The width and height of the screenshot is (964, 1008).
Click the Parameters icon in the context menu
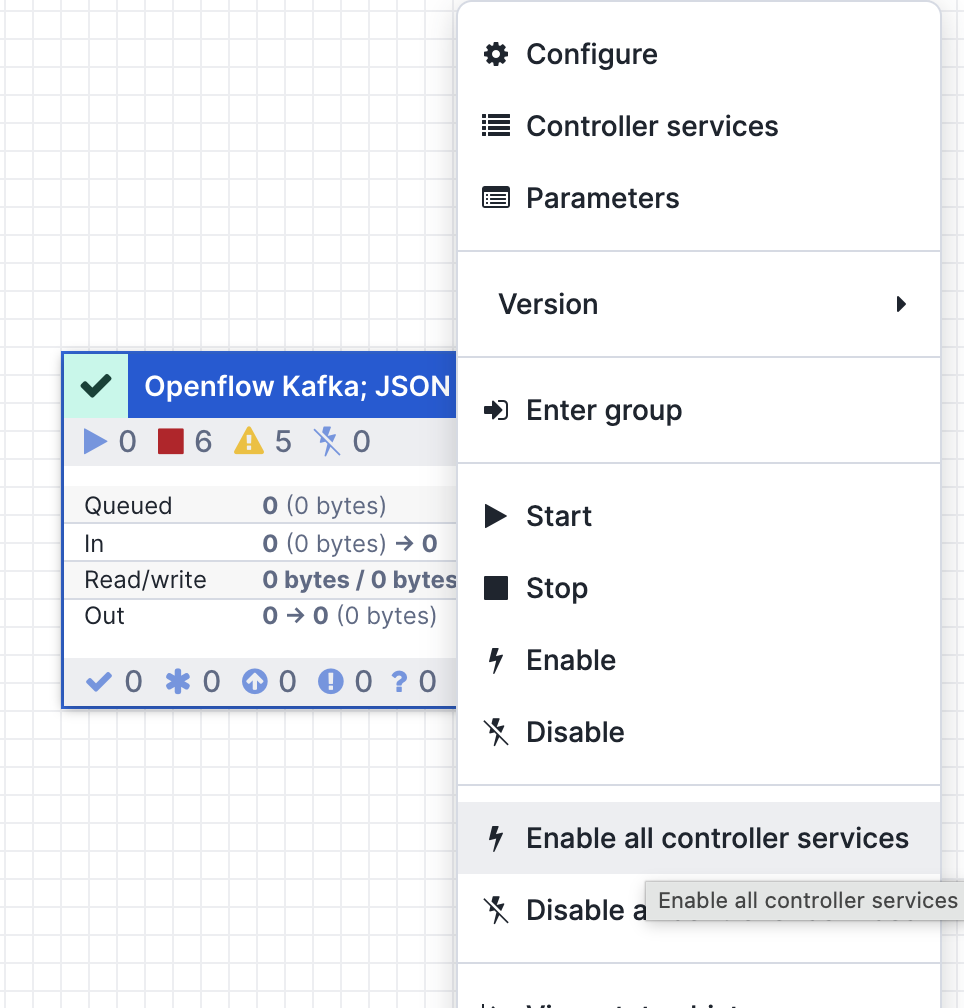coord(495,197)
